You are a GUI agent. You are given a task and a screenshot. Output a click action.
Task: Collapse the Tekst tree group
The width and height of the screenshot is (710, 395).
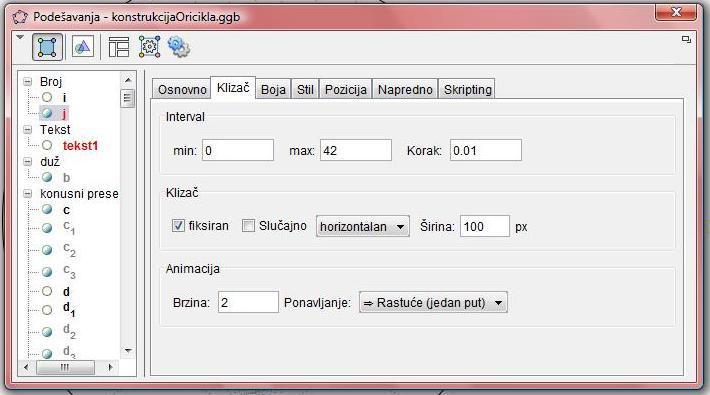pos(28,130)
